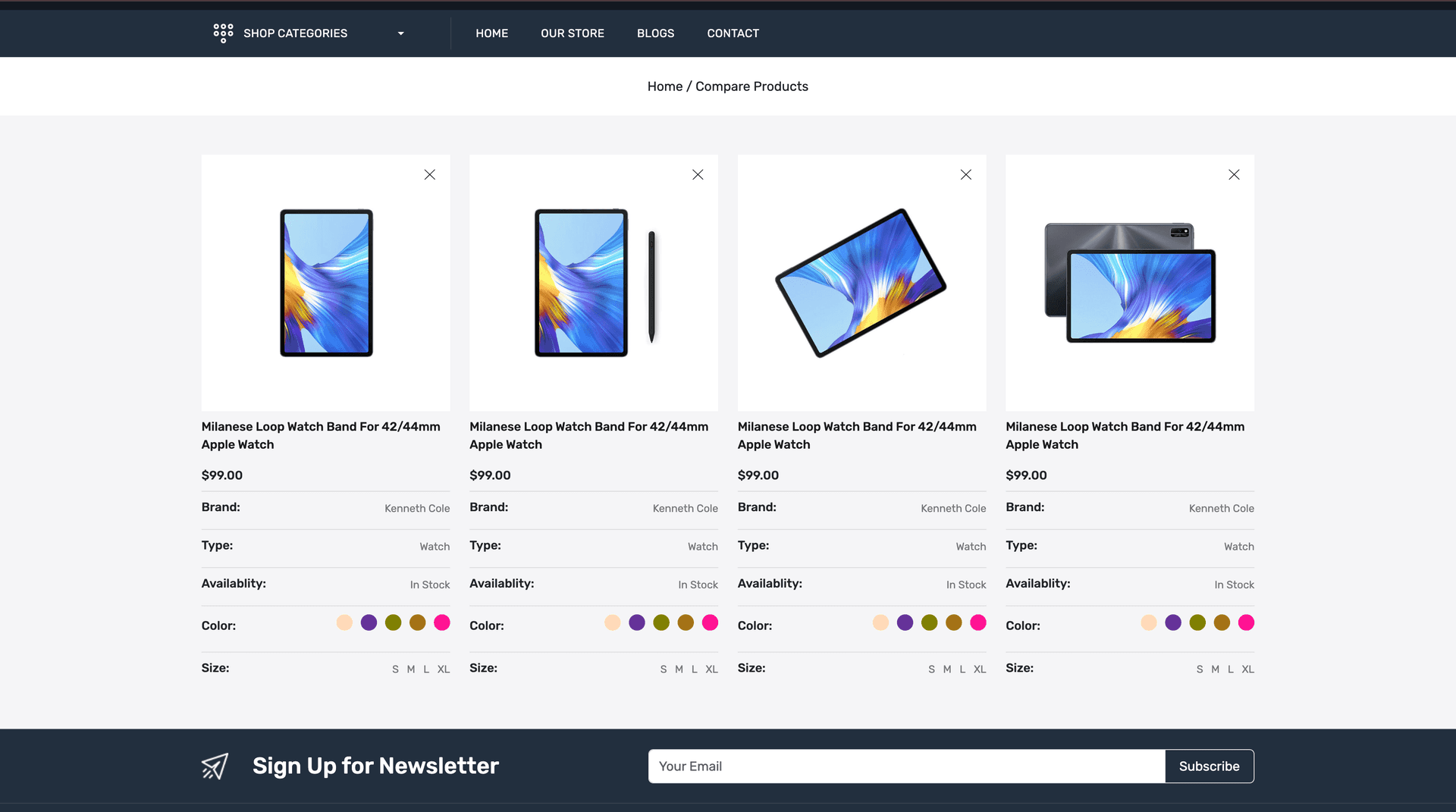Remove the second product with stylus
1456x812 pixels.
pyautogui.click(x=698, y=174)
